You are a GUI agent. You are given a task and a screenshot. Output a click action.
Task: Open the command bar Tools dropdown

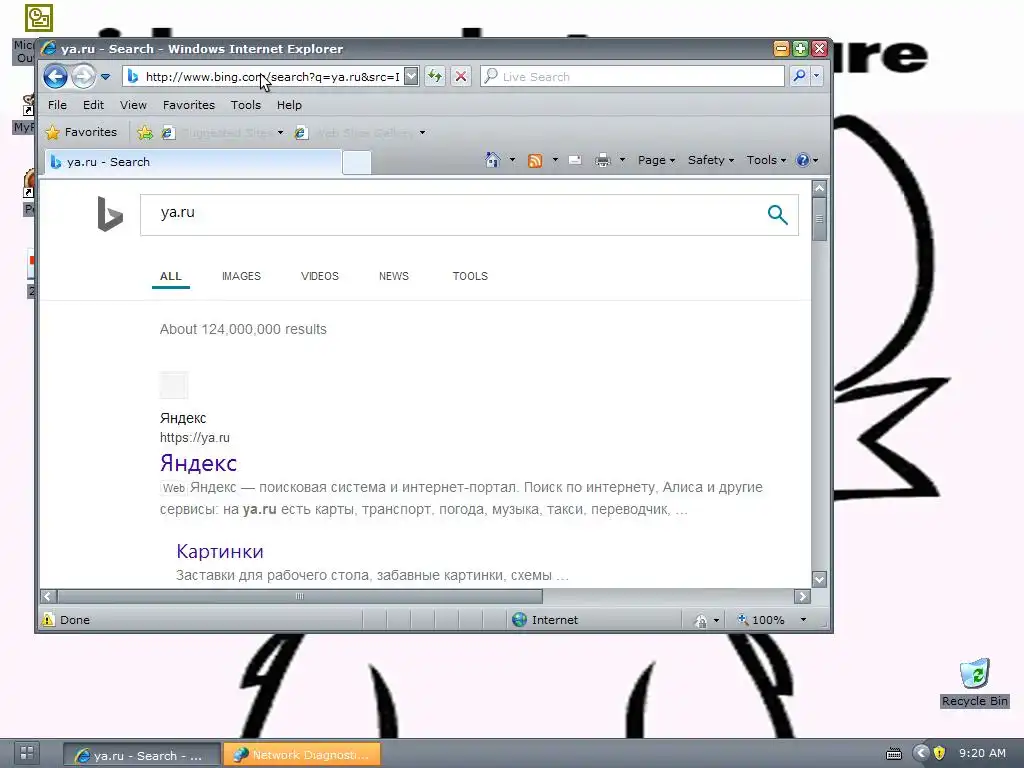coord(766,160)
